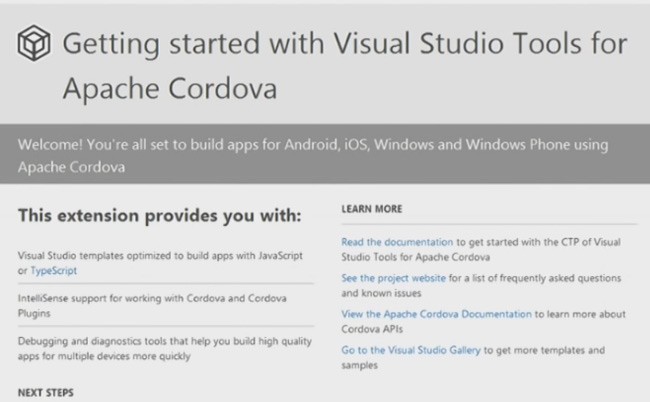Image resolution: width=650 pixels, height=402 pixels.
Task: Click the 'Visual Studio templates optimized' feature text
Action: click(160, 263)
